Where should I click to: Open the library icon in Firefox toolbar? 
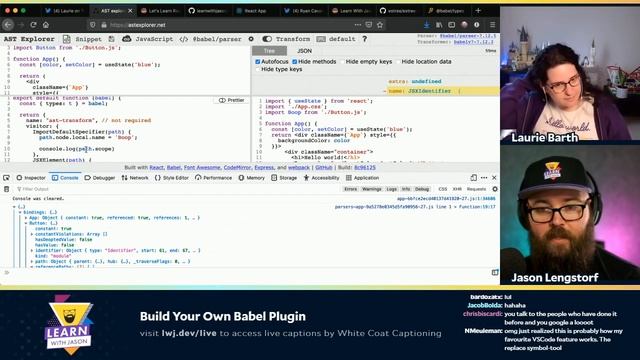[x=439, y=25]
